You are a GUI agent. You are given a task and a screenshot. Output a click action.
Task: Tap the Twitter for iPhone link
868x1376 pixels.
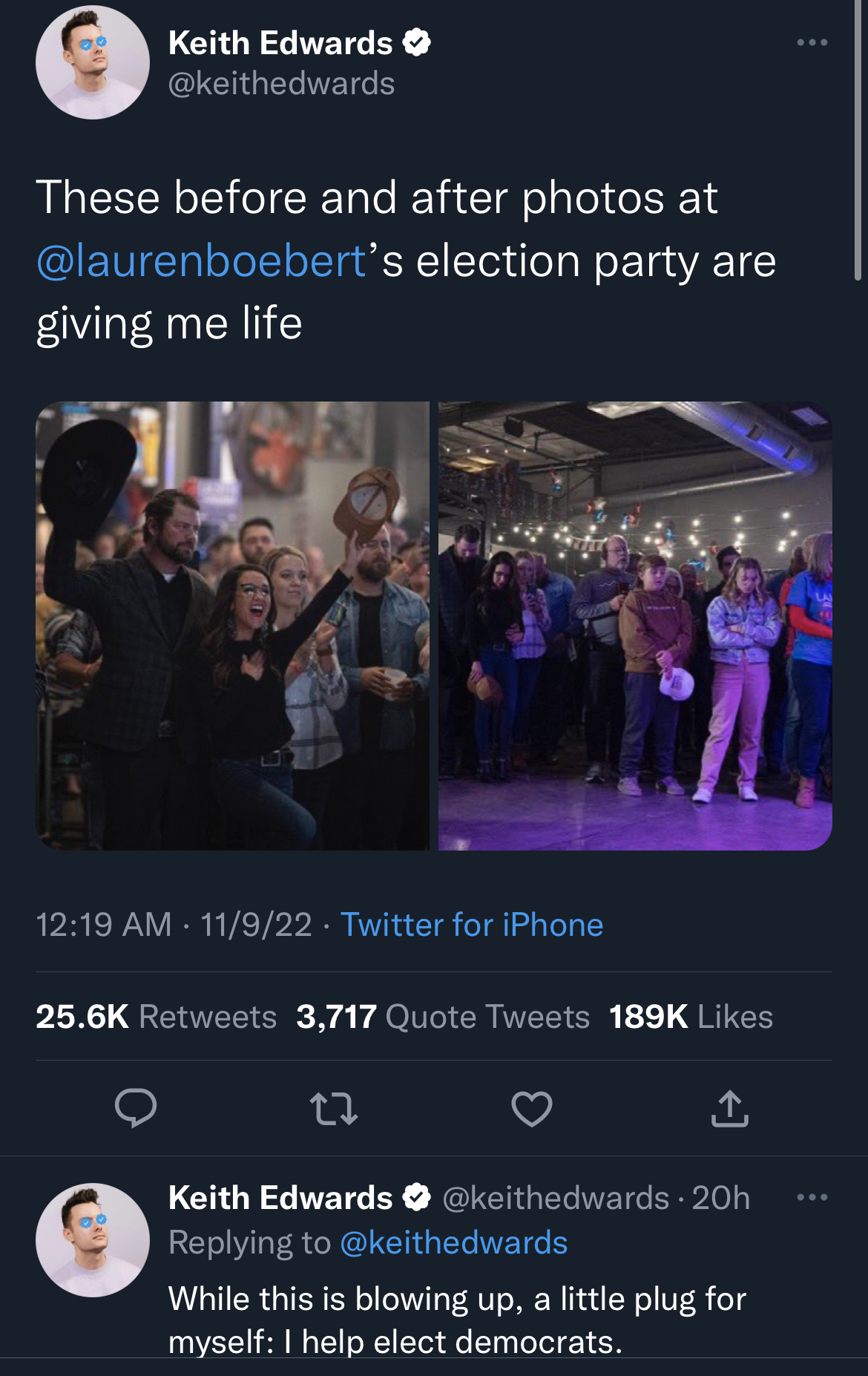coord(472,925)
